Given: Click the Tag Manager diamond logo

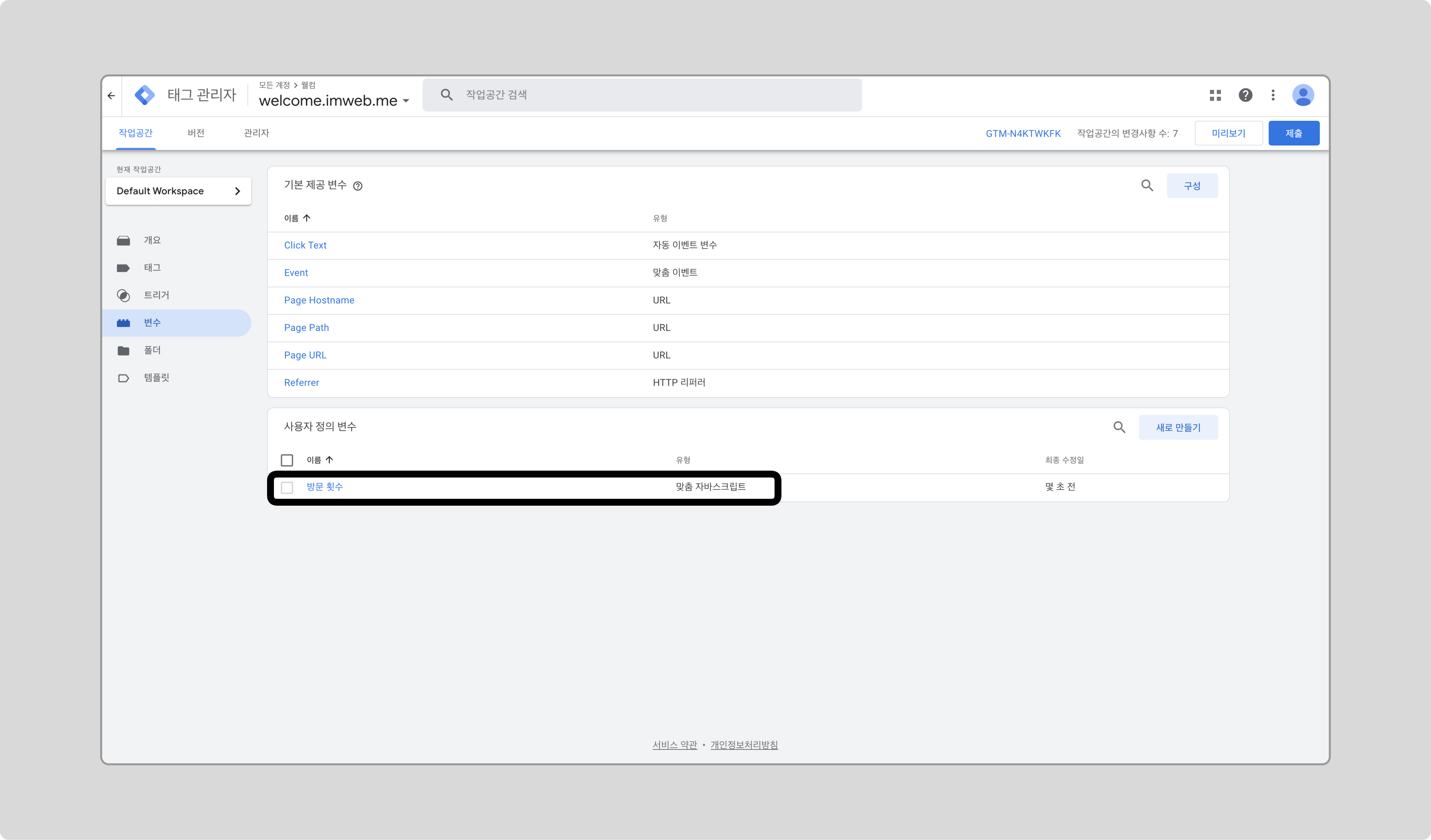Looking at the screenshot, I should 145,95.
